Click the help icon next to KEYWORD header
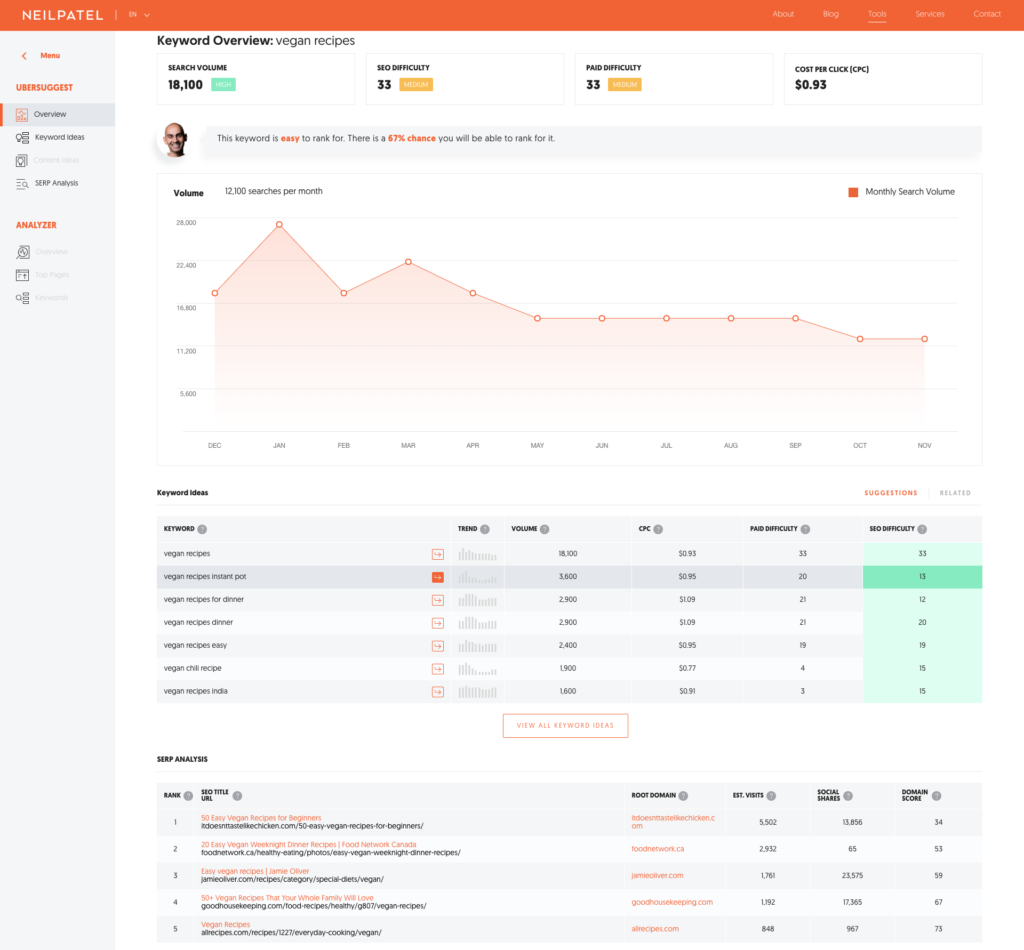1024x950 pixels. 202,530
